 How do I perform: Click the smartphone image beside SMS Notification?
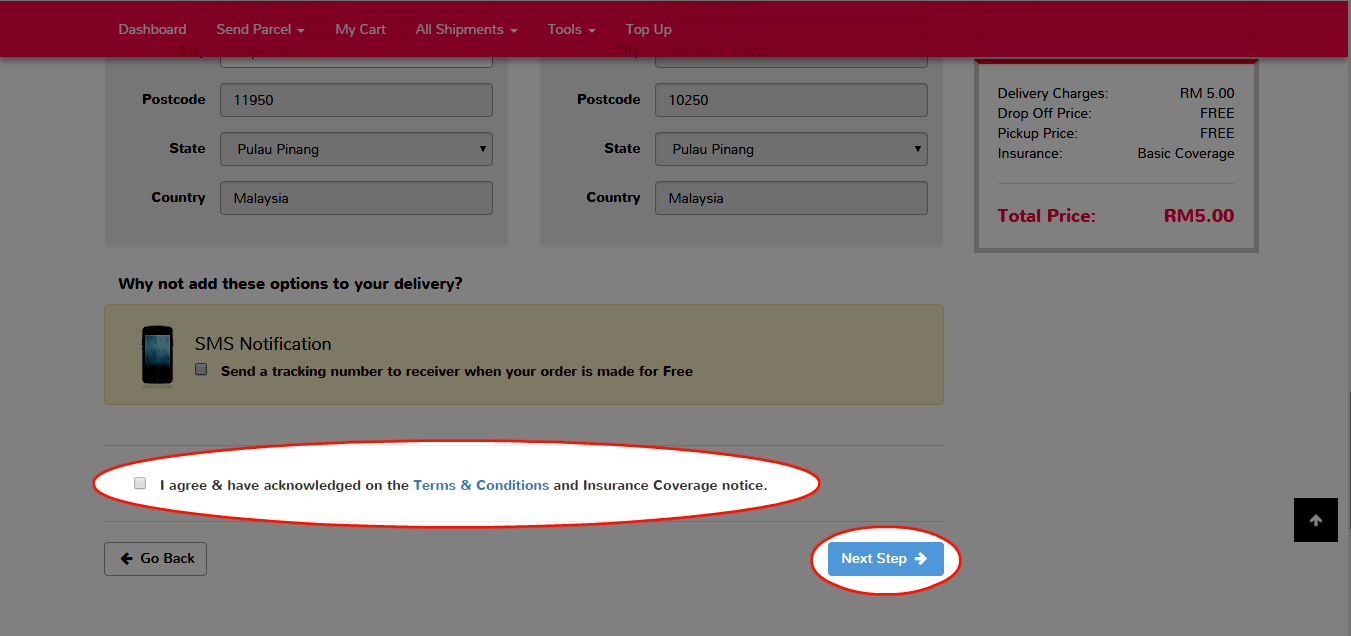pos(157,356)
